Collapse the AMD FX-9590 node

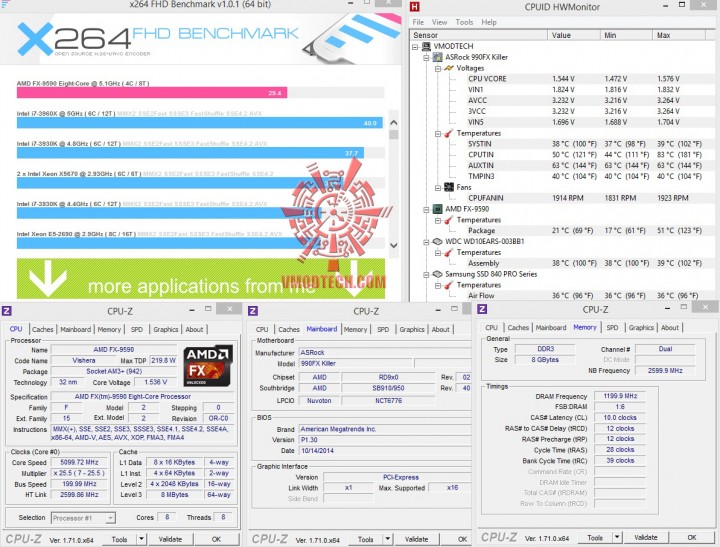[427, 209]
